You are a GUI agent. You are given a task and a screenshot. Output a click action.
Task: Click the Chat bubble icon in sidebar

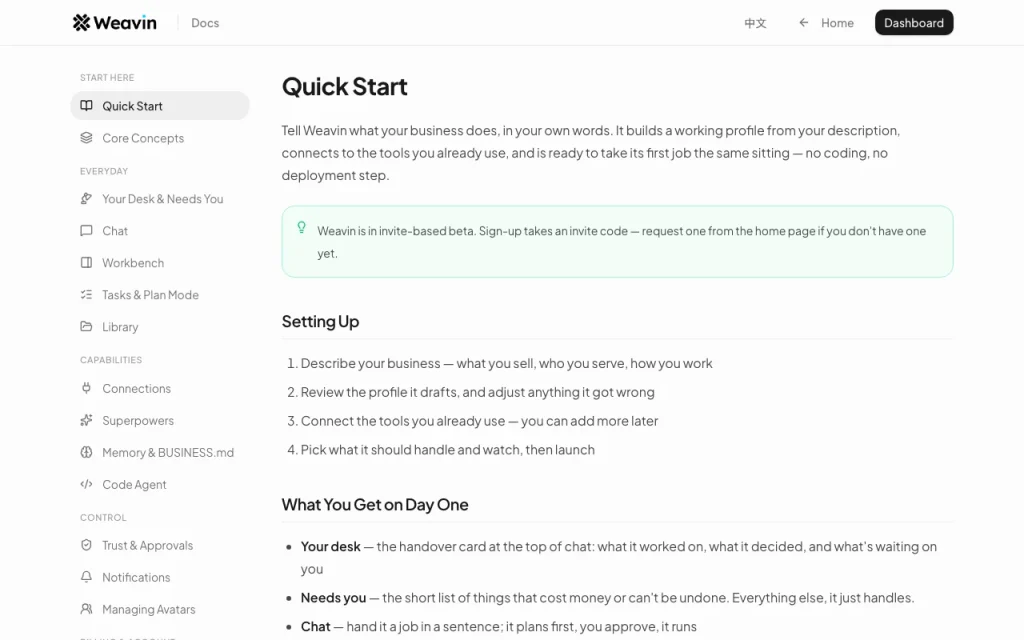click(86, 231)
